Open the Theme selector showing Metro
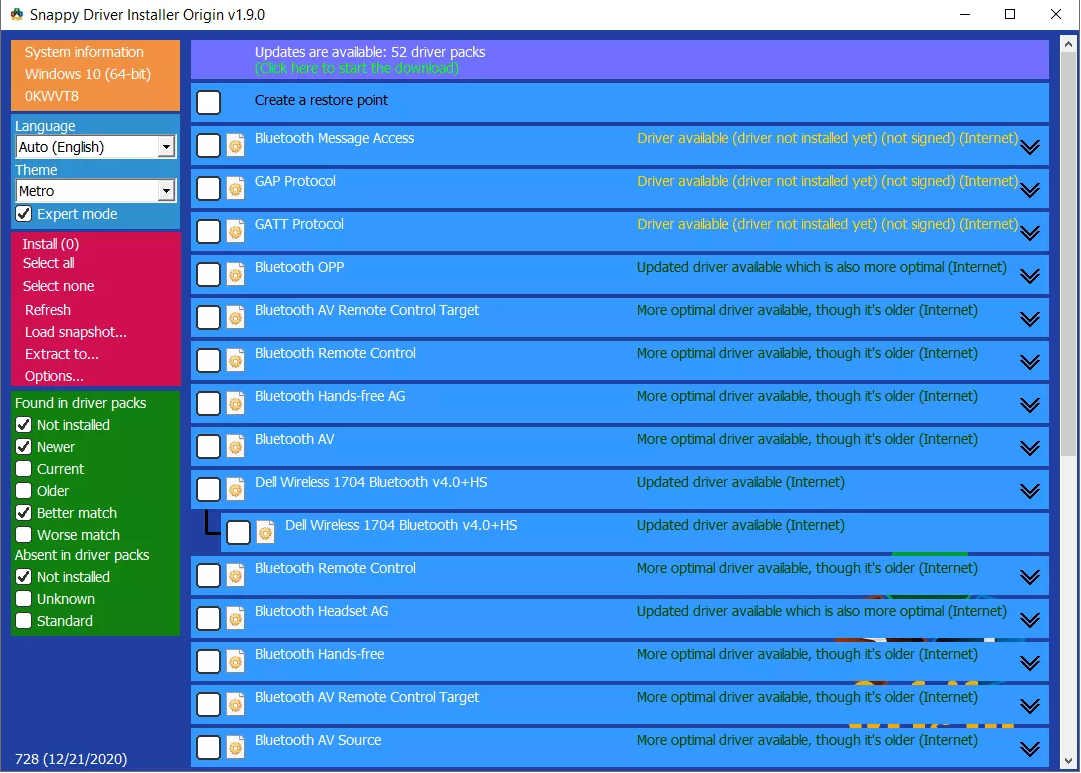Screen dimensions: 1081x773 click(167, 190)
